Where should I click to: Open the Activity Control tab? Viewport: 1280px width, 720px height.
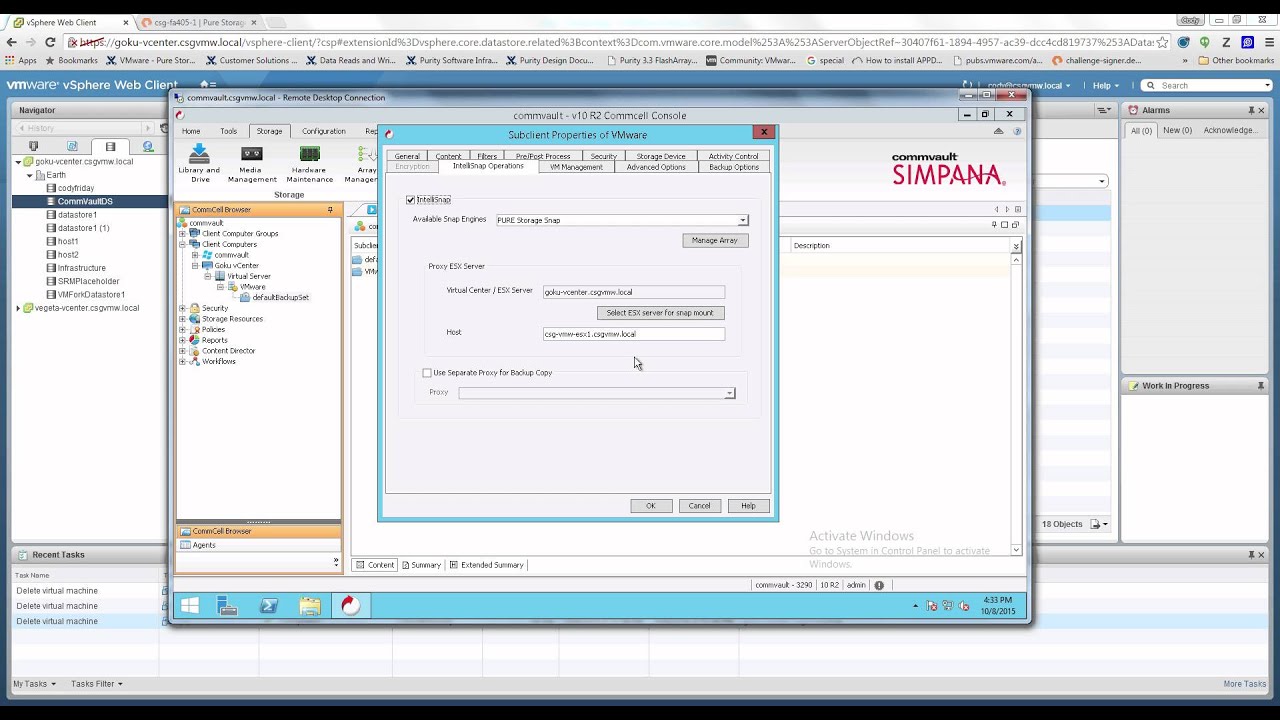coord(733,156)
